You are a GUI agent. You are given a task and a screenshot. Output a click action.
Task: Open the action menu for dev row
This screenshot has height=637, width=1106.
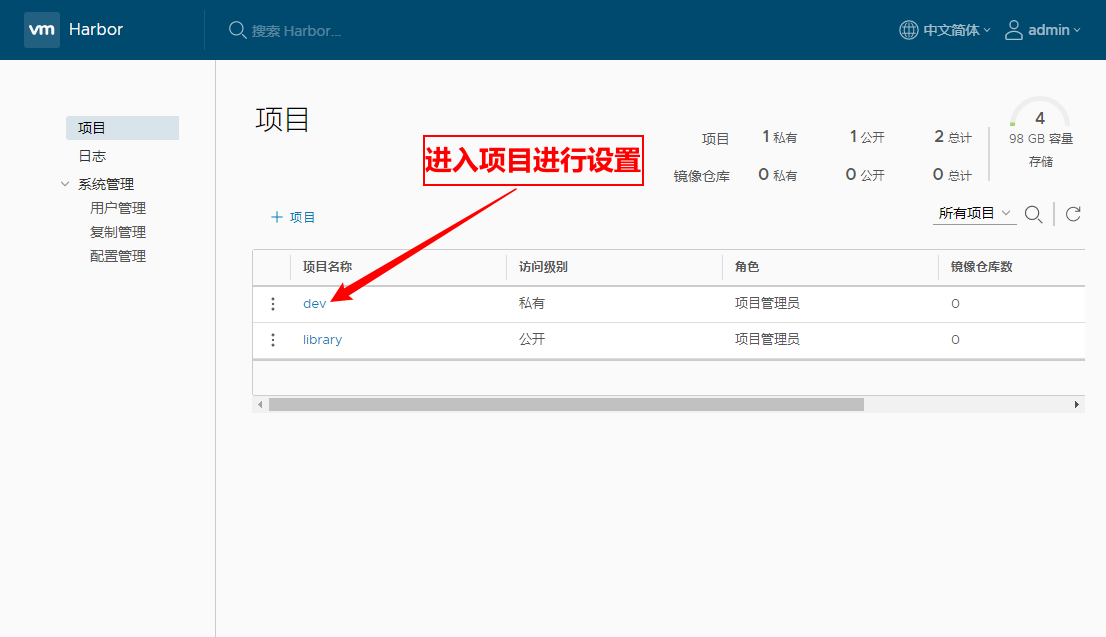coord(273,304)
